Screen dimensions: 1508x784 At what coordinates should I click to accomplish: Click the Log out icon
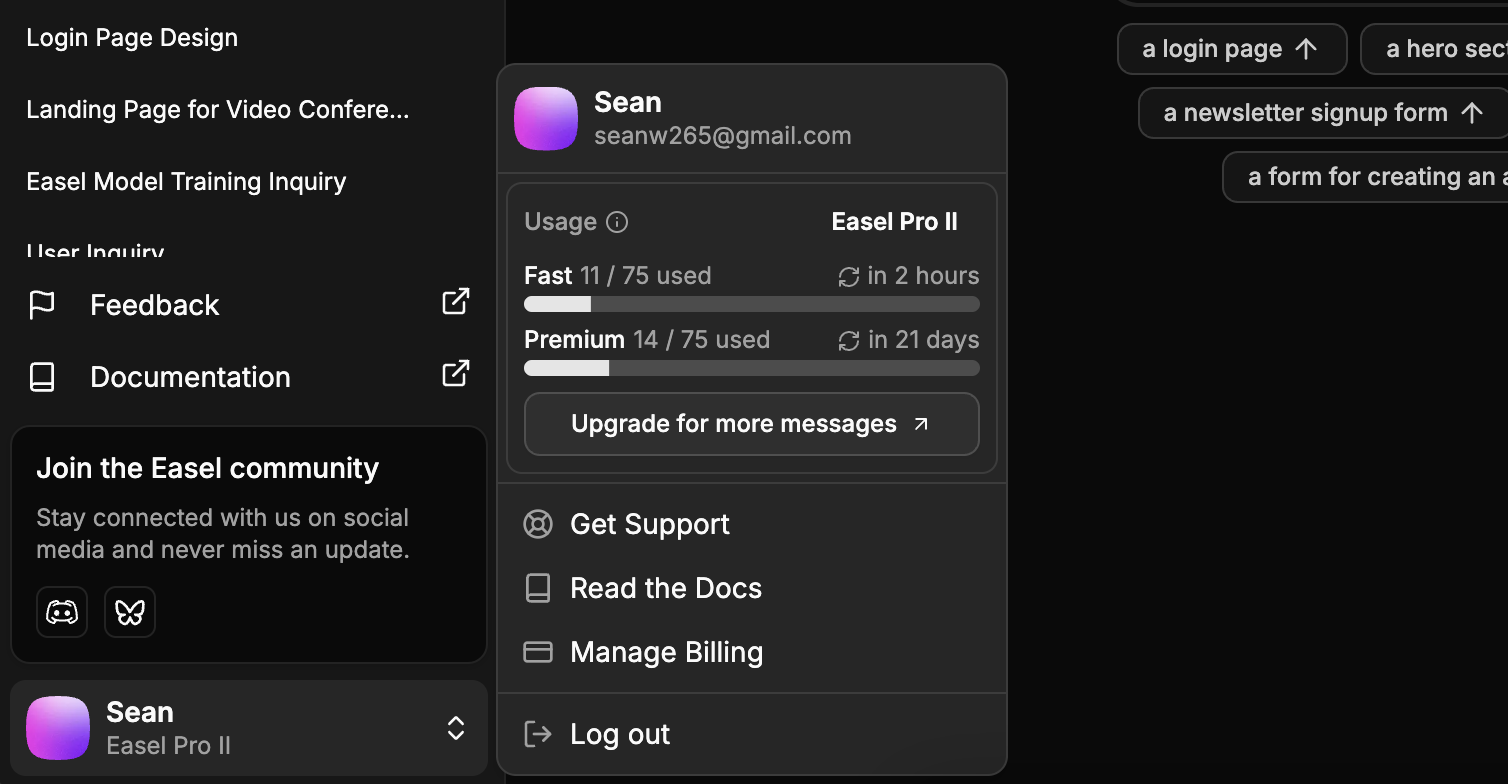point(538,733)
